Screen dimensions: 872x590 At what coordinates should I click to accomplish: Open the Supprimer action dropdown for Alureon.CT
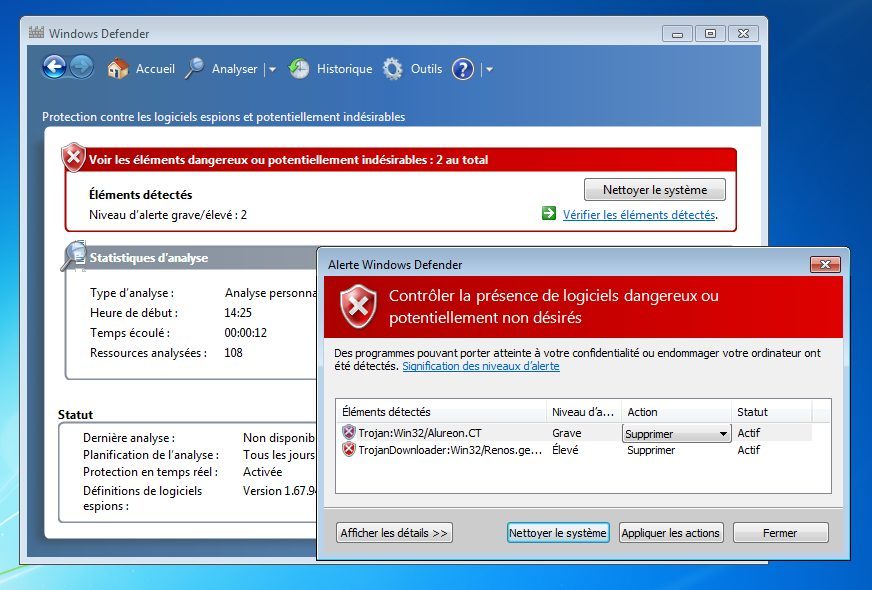coord(676,433)
